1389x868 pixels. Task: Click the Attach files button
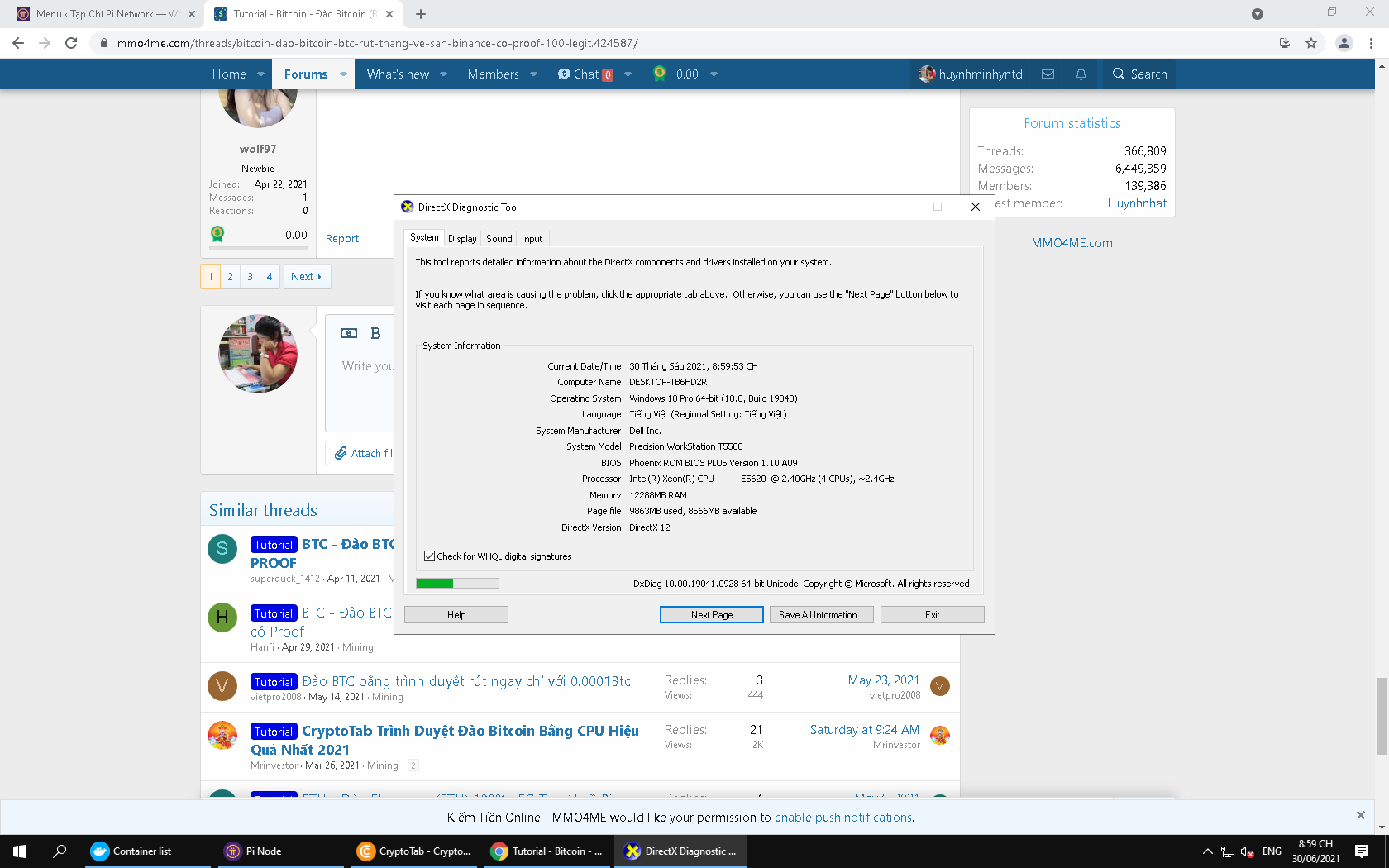364,453
